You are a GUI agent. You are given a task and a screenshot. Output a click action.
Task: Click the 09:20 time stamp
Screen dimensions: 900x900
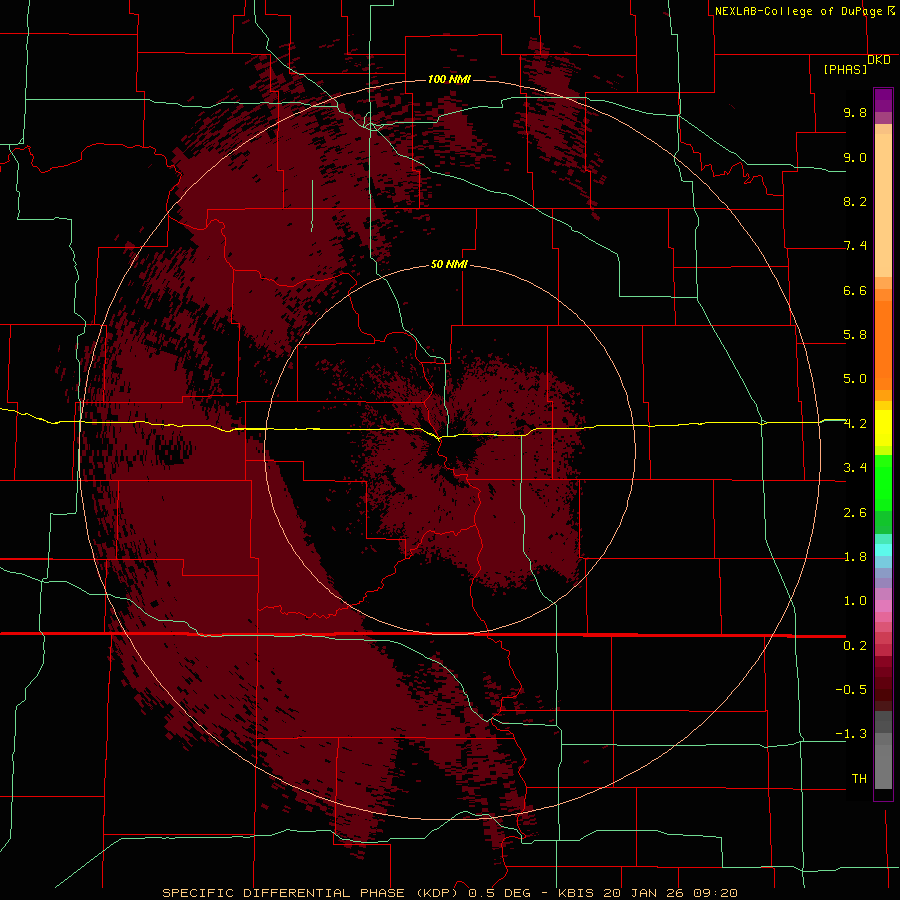715,893
